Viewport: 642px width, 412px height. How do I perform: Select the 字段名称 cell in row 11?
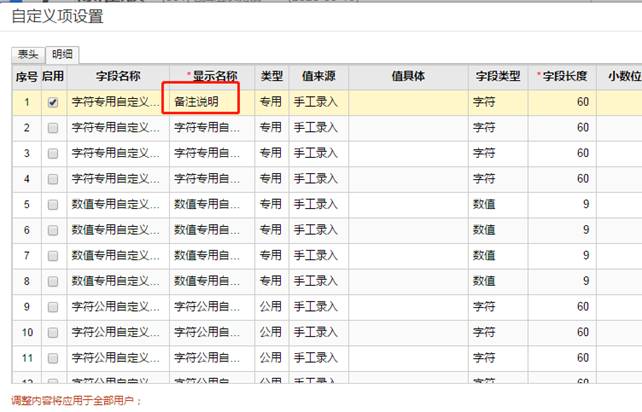[118, 358]
